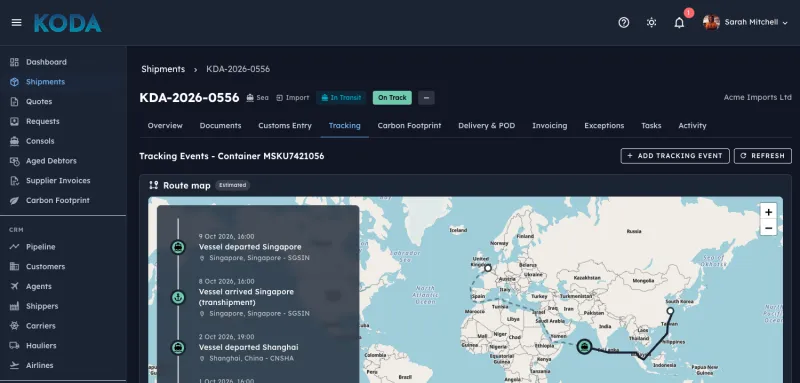
Task: Click the Vessel departed Singapore event marker
Action: (178, 247)
